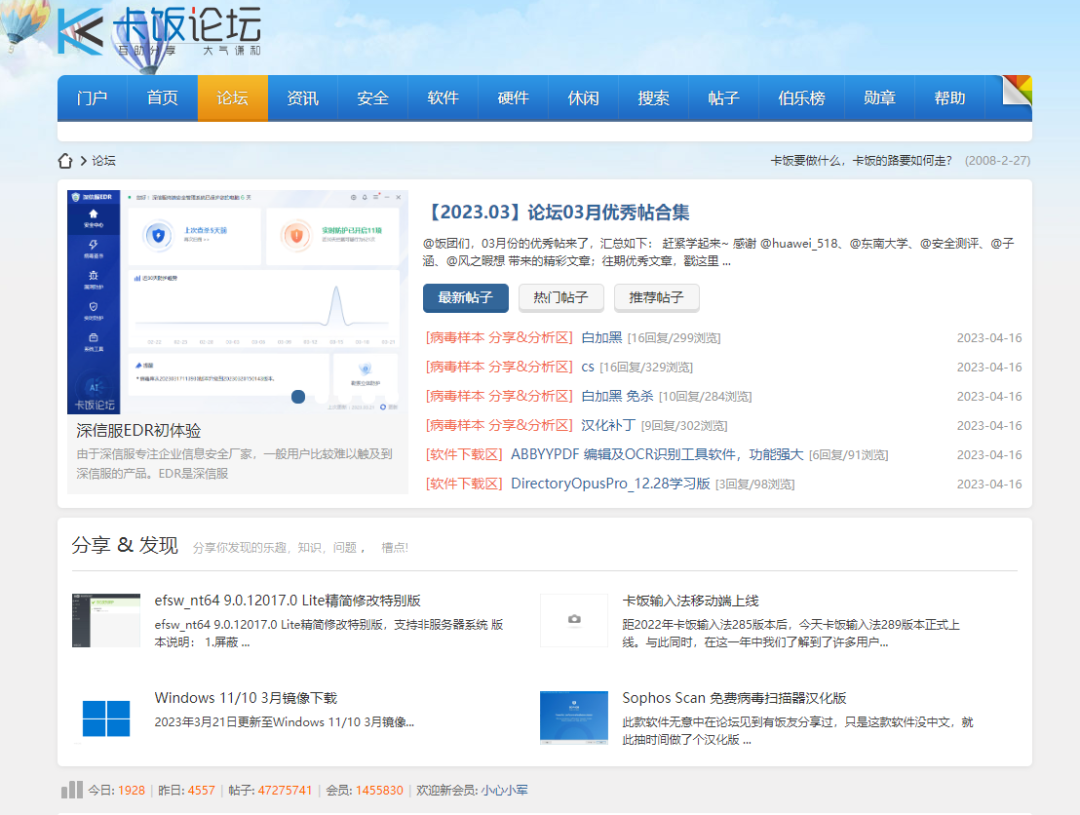
Task: Open 勋章 in the top navigation
Action: pos(879,98)
